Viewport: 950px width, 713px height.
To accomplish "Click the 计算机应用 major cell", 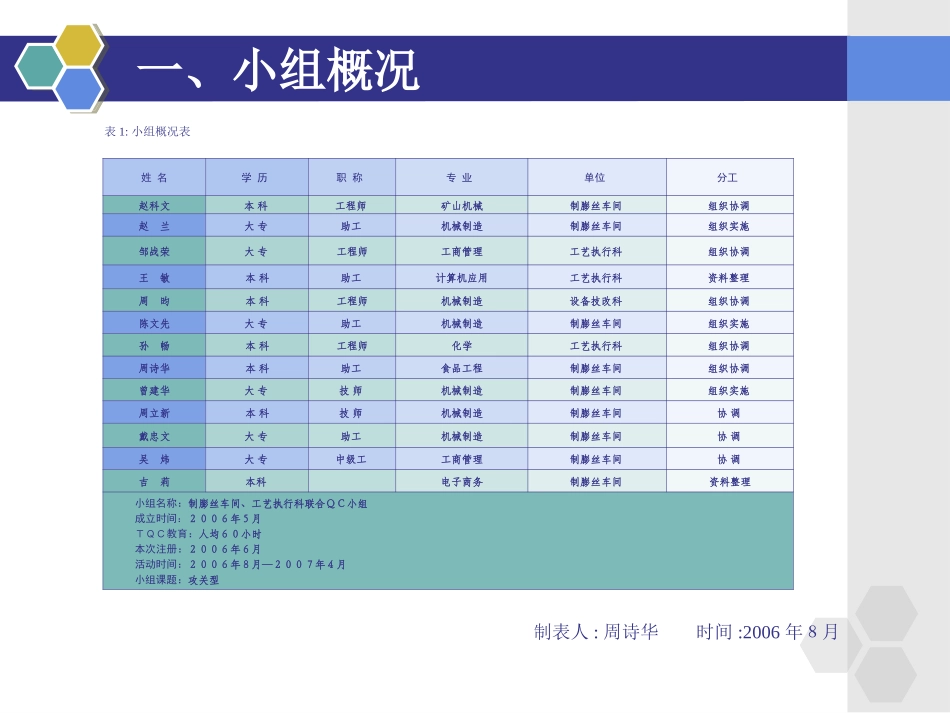I will click(462, 278).
